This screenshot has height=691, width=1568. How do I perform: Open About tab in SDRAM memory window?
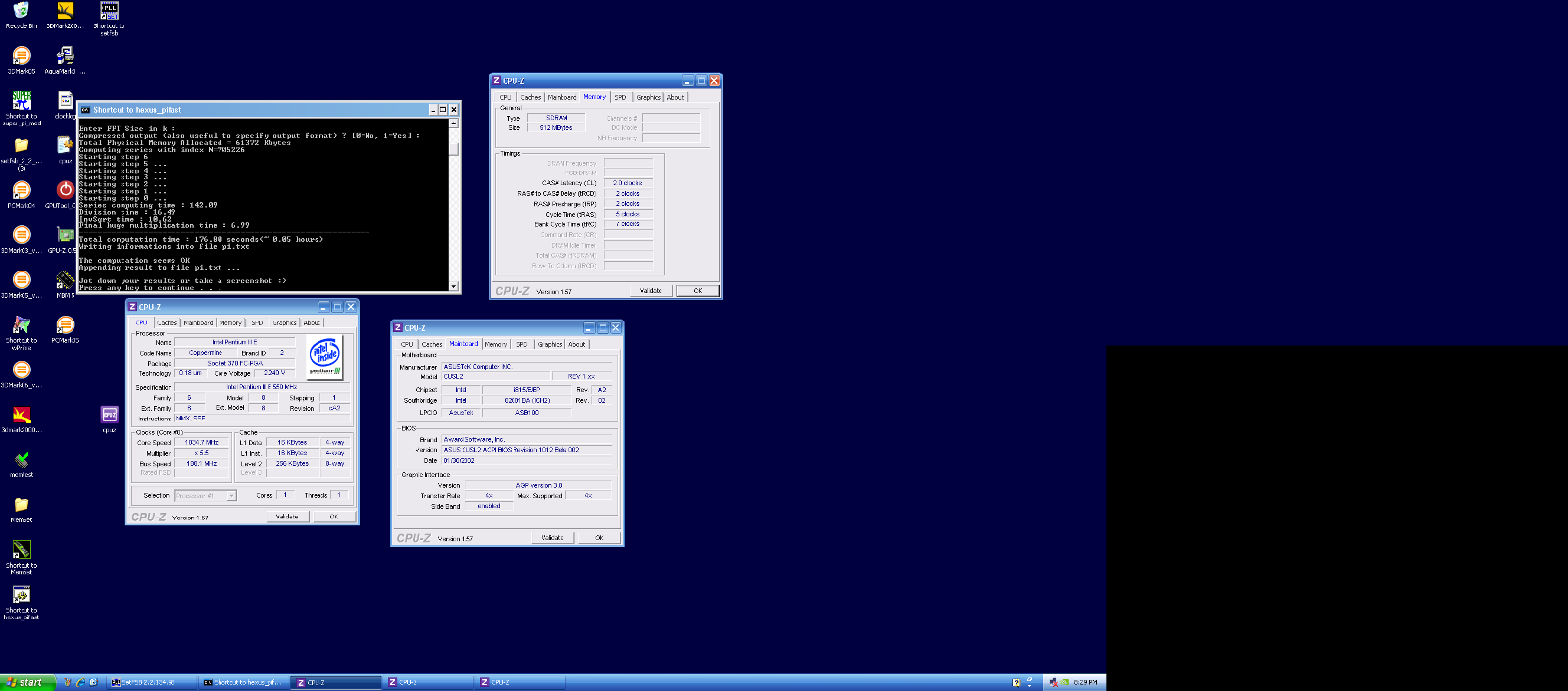[x=676, y=97]
